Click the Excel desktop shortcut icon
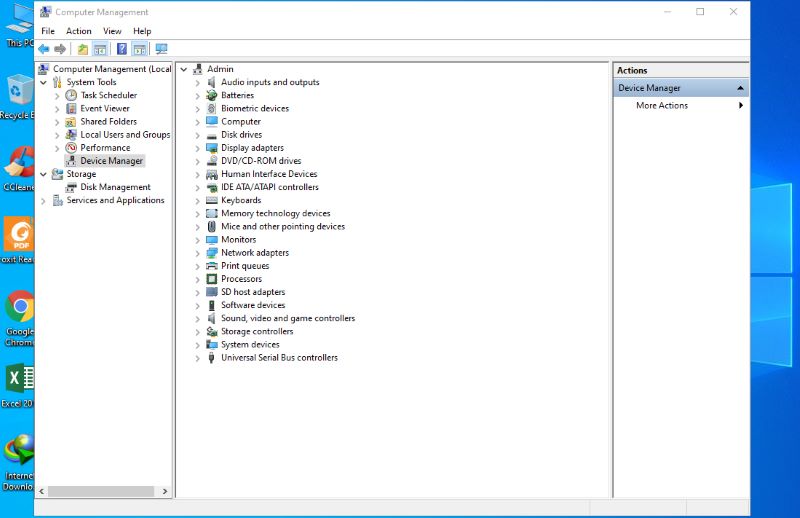800x518 pixels. point(20,379)
